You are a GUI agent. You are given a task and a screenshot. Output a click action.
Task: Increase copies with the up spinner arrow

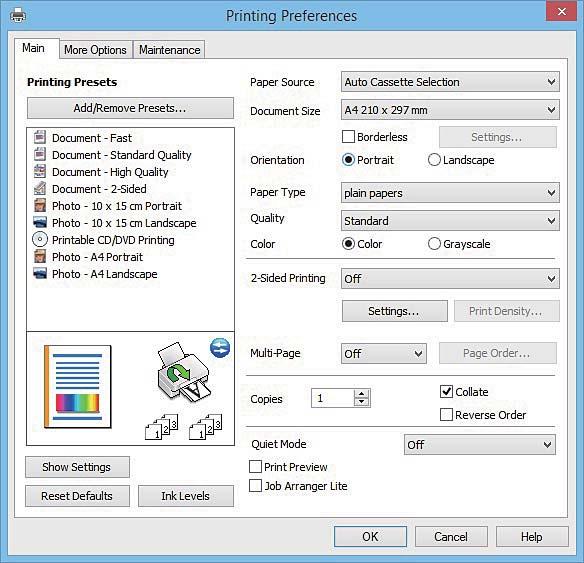coord(361,394)
